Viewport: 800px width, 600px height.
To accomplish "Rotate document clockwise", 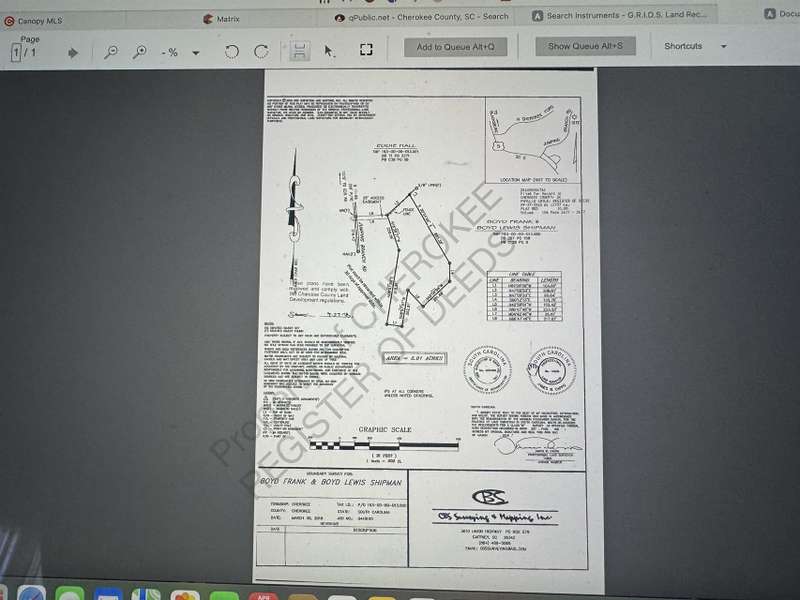I will coord(261,51).
